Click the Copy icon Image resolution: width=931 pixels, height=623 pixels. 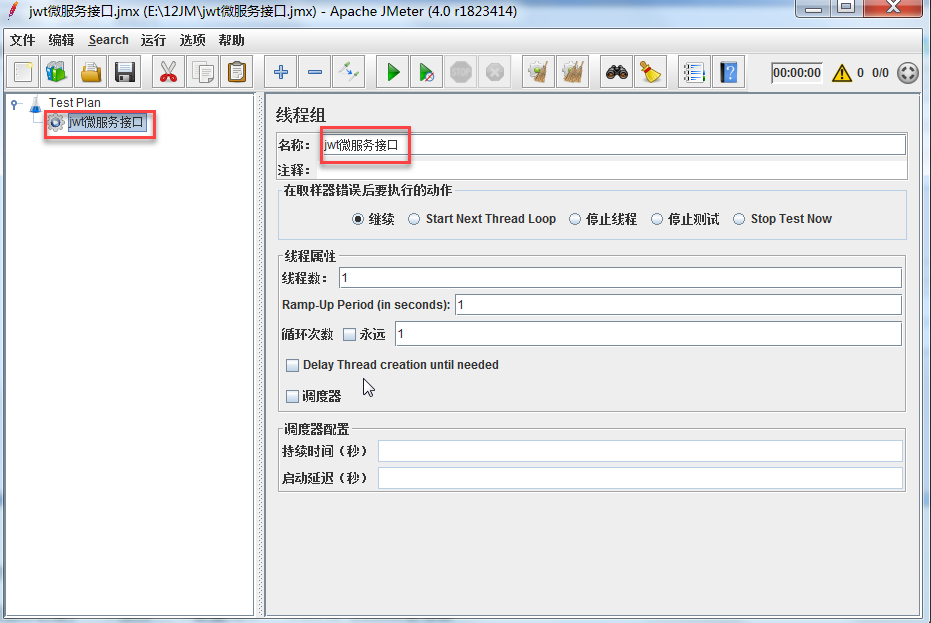[x=202, y=72]
